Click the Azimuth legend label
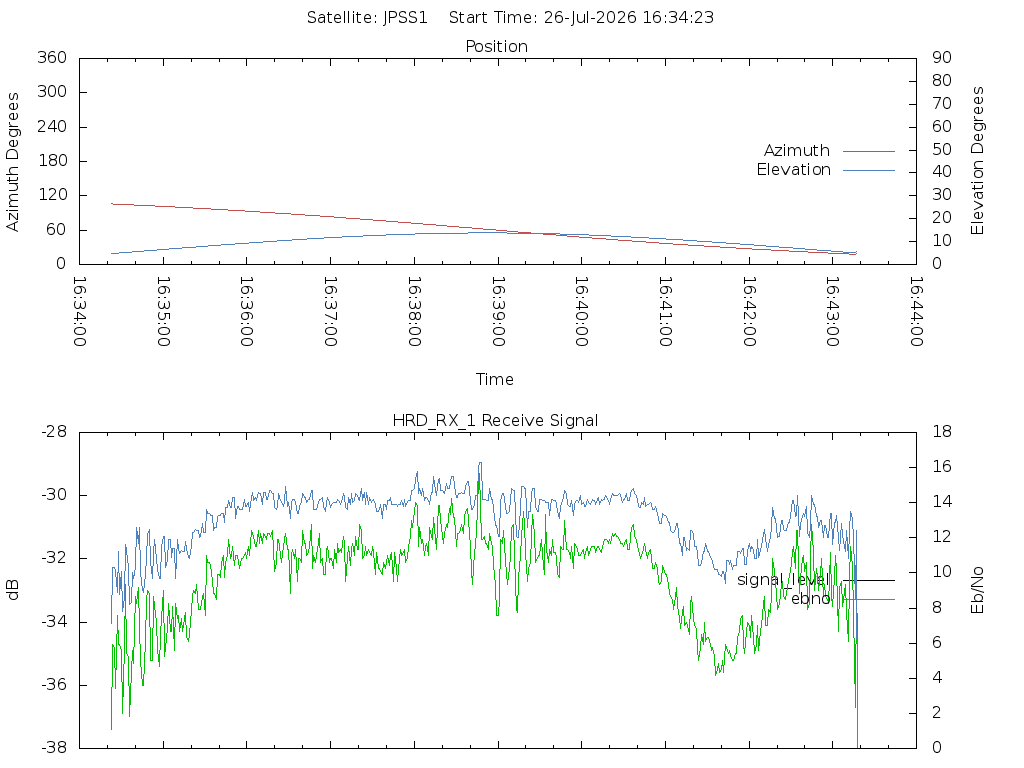The image size is (1024, 768). tap(797, 150)
